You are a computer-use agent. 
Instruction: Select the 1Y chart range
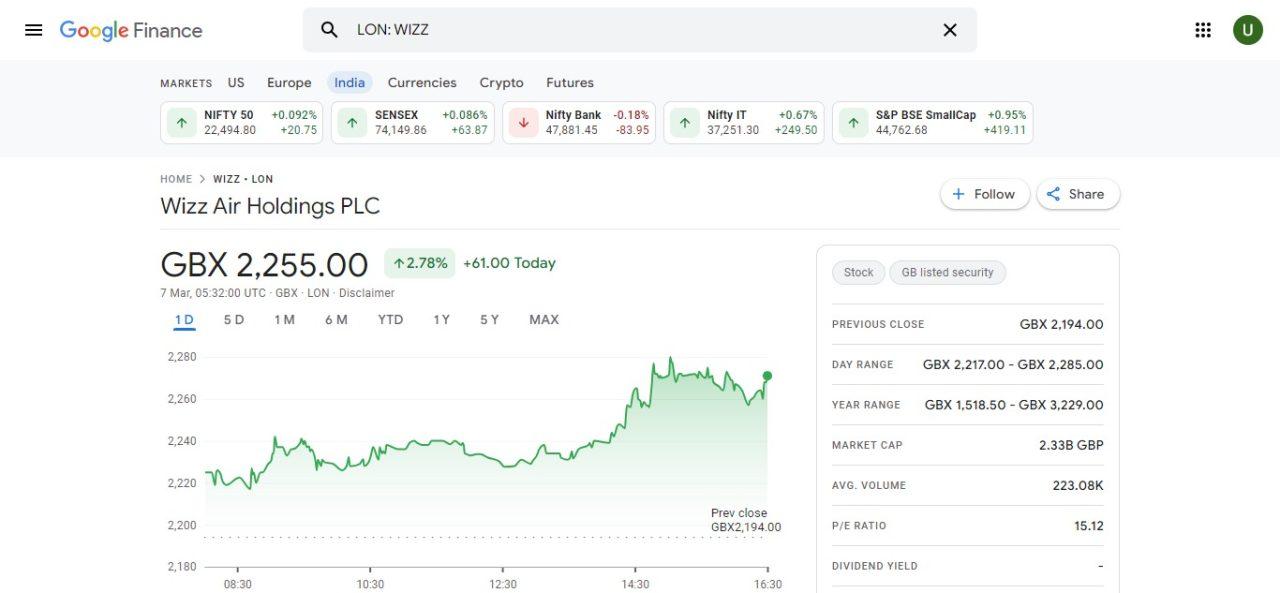(x=441, y=320)
